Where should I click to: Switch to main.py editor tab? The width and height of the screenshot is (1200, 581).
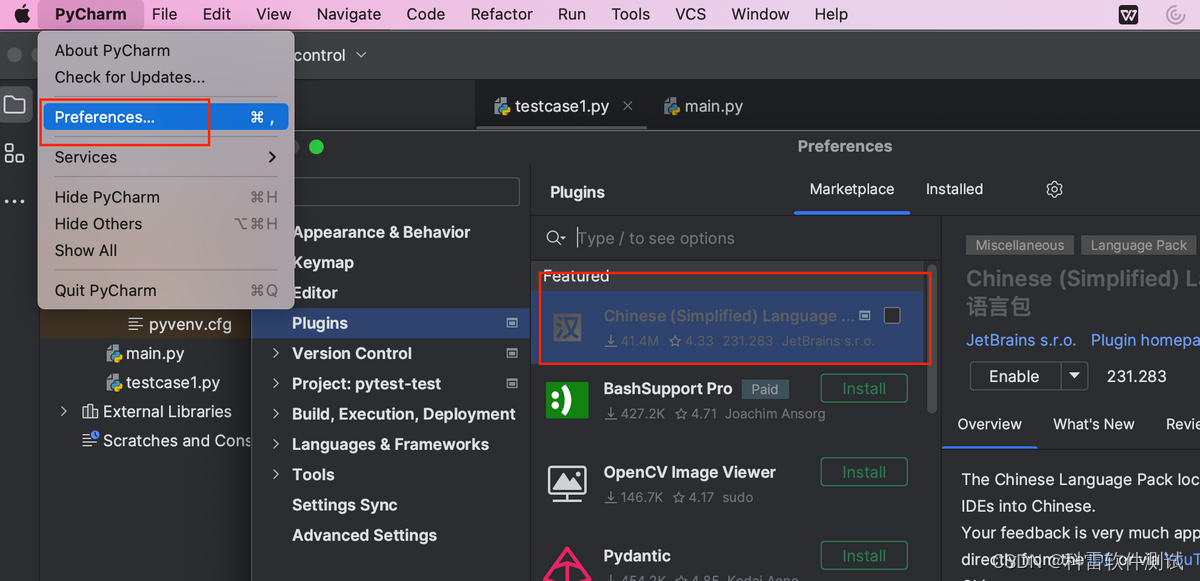703,106
